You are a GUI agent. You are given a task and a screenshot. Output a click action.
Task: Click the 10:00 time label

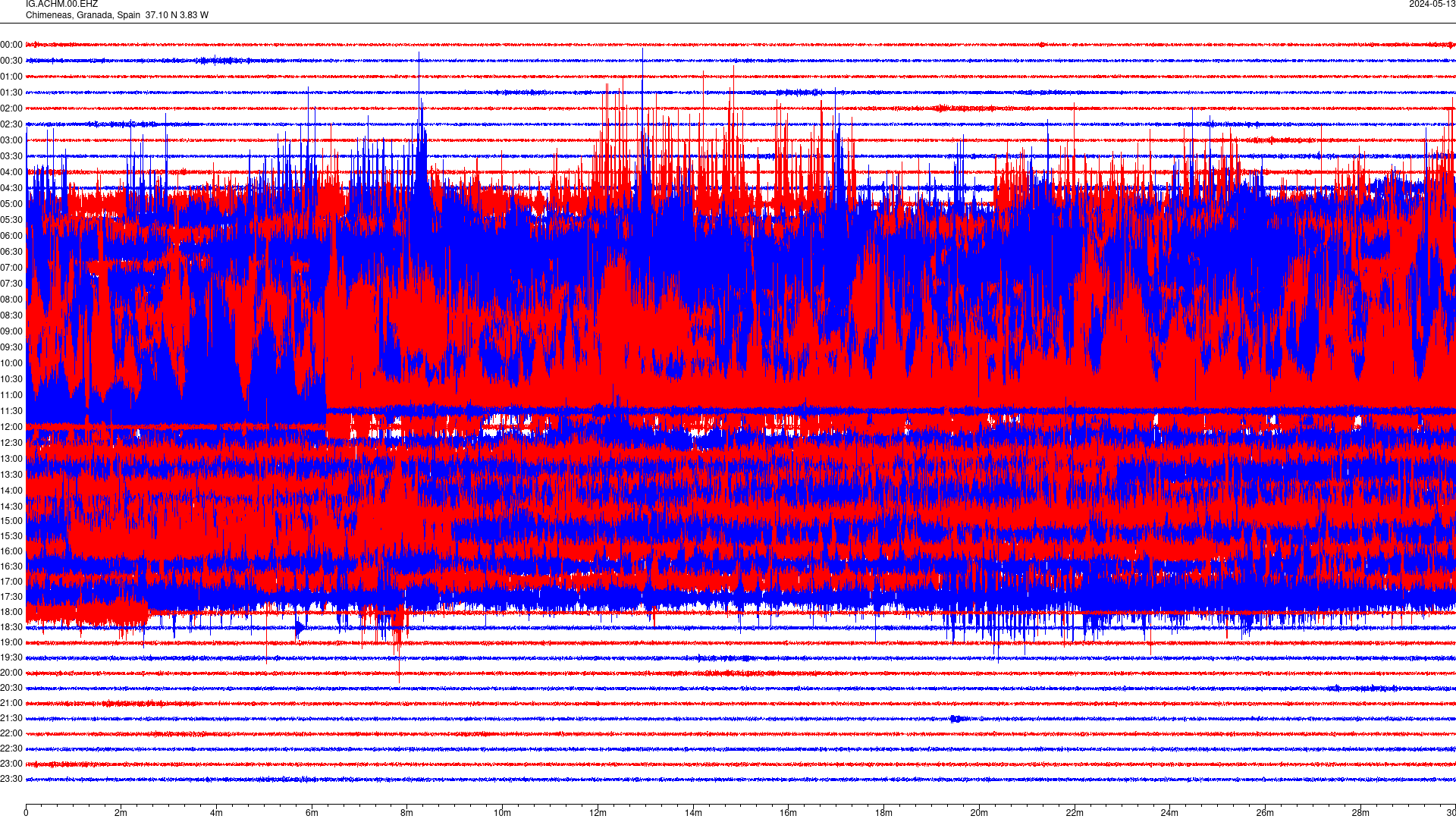(x=11, y=363)
